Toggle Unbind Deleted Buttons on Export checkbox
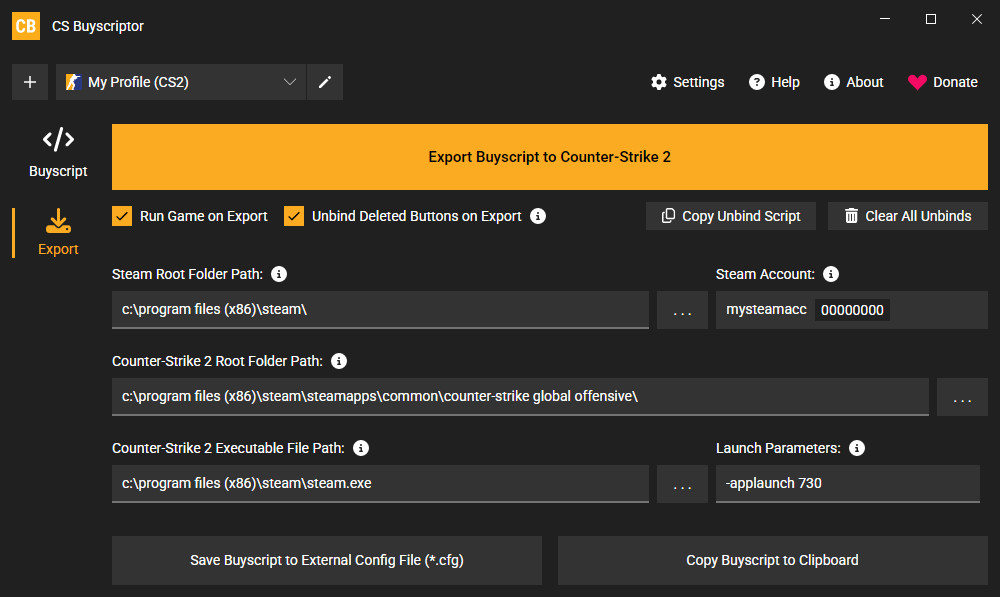The height and width of the screenshot is (597, 1000). tap(294, 216)
